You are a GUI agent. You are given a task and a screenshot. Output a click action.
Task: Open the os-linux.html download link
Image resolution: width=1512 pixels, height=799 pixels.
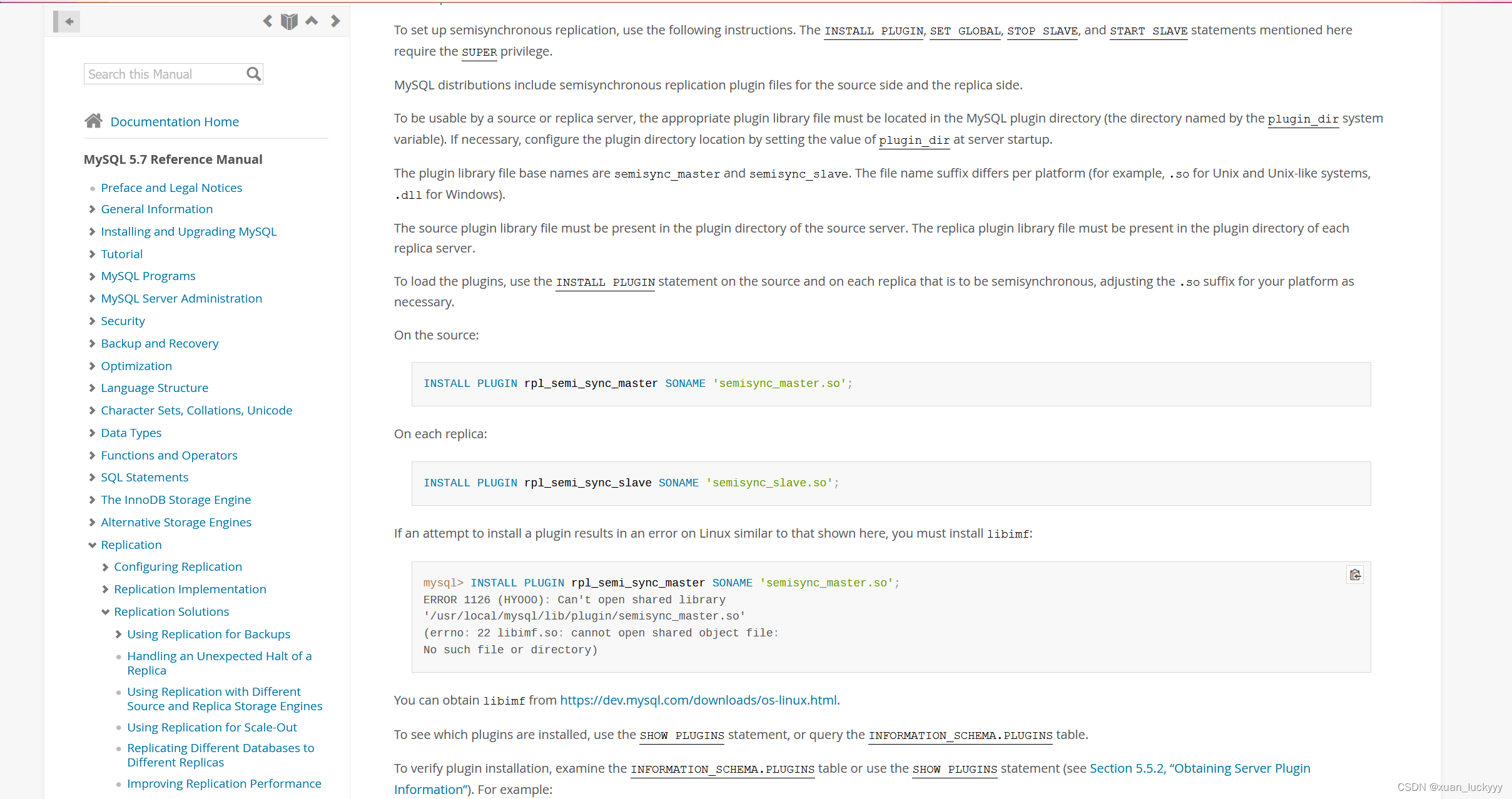click(x=698, y=700)
